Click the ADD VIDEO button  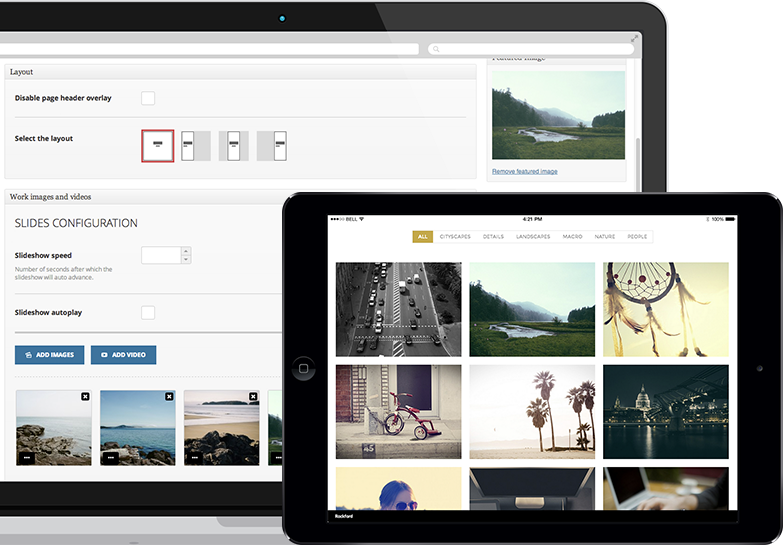tap(123, 355)
